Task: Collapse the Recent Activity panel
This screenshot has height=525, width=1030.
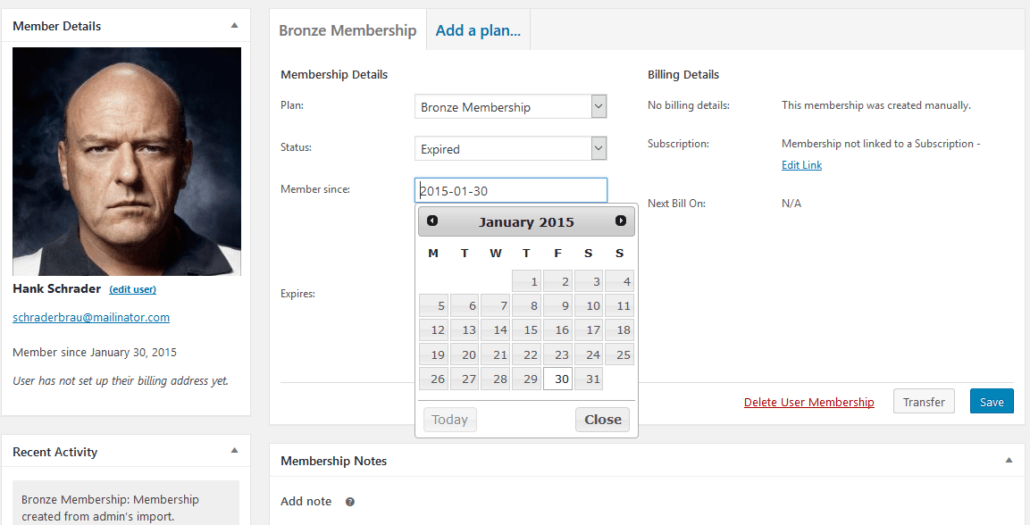Action: 234,451
